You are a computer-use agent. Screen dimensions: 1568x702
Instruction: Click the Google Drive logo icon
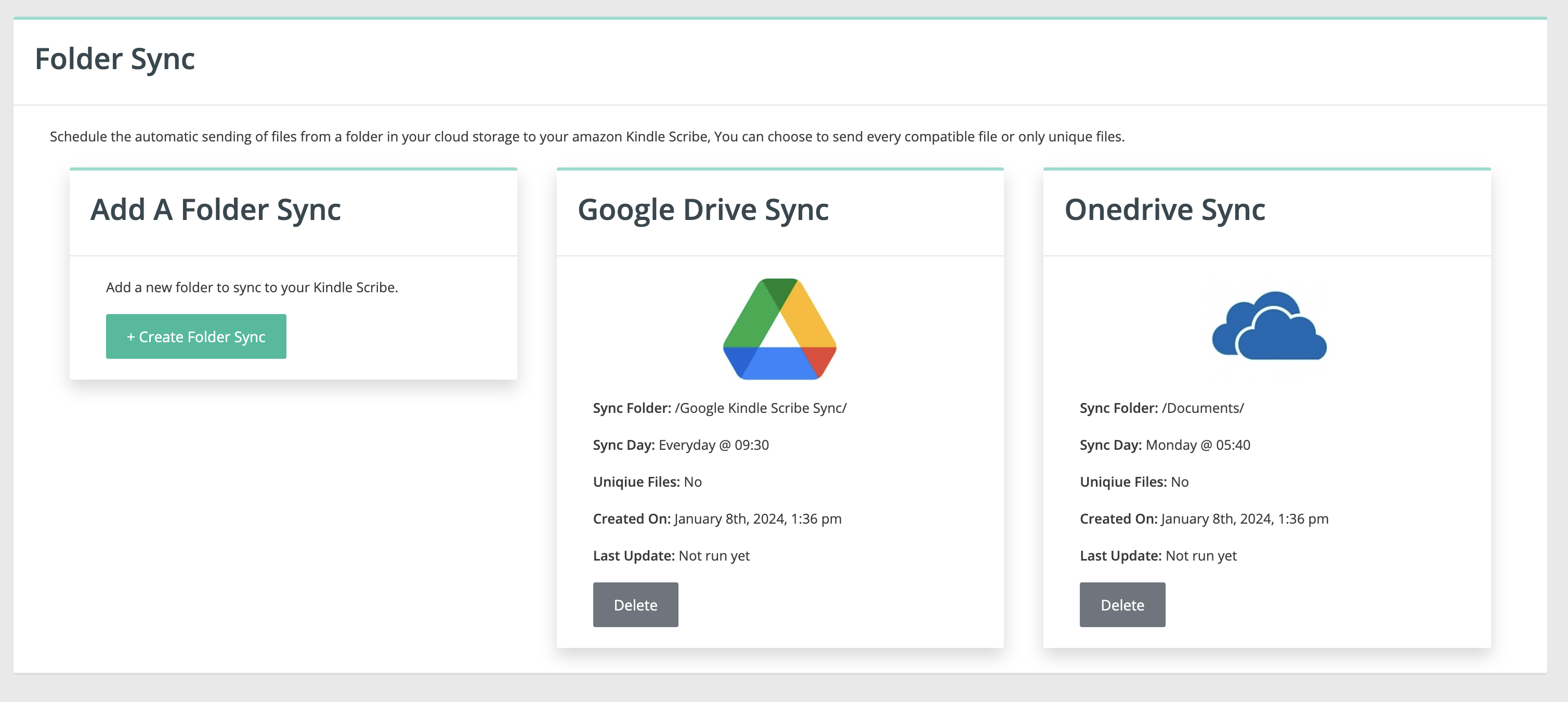[779, 329]
